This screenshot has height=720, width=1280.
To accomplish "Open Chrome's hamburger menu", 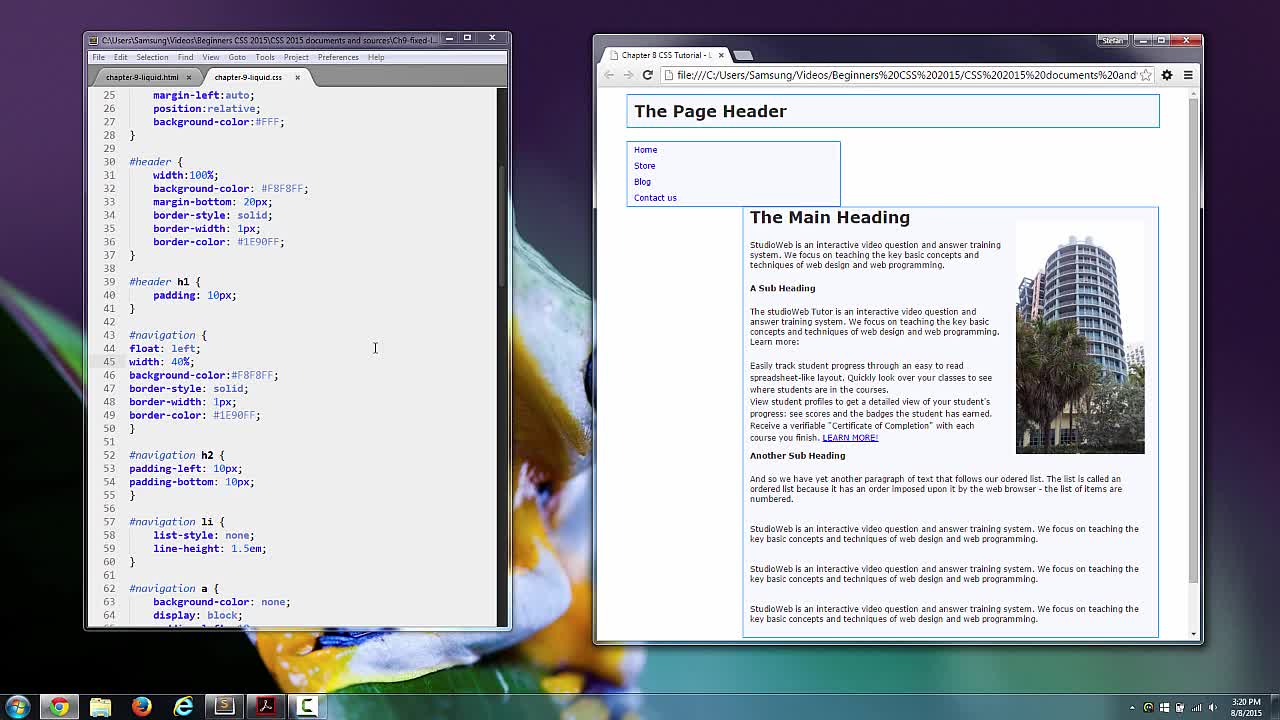I will pyautogui.click(x=1188, y=75).
